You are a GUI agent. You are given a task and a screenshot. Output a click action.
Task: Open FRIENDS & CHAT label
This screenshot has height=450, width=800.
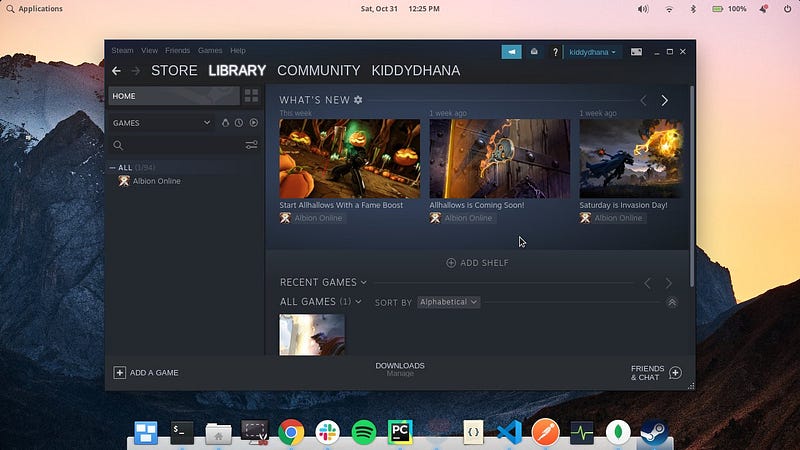coord(647,373)
